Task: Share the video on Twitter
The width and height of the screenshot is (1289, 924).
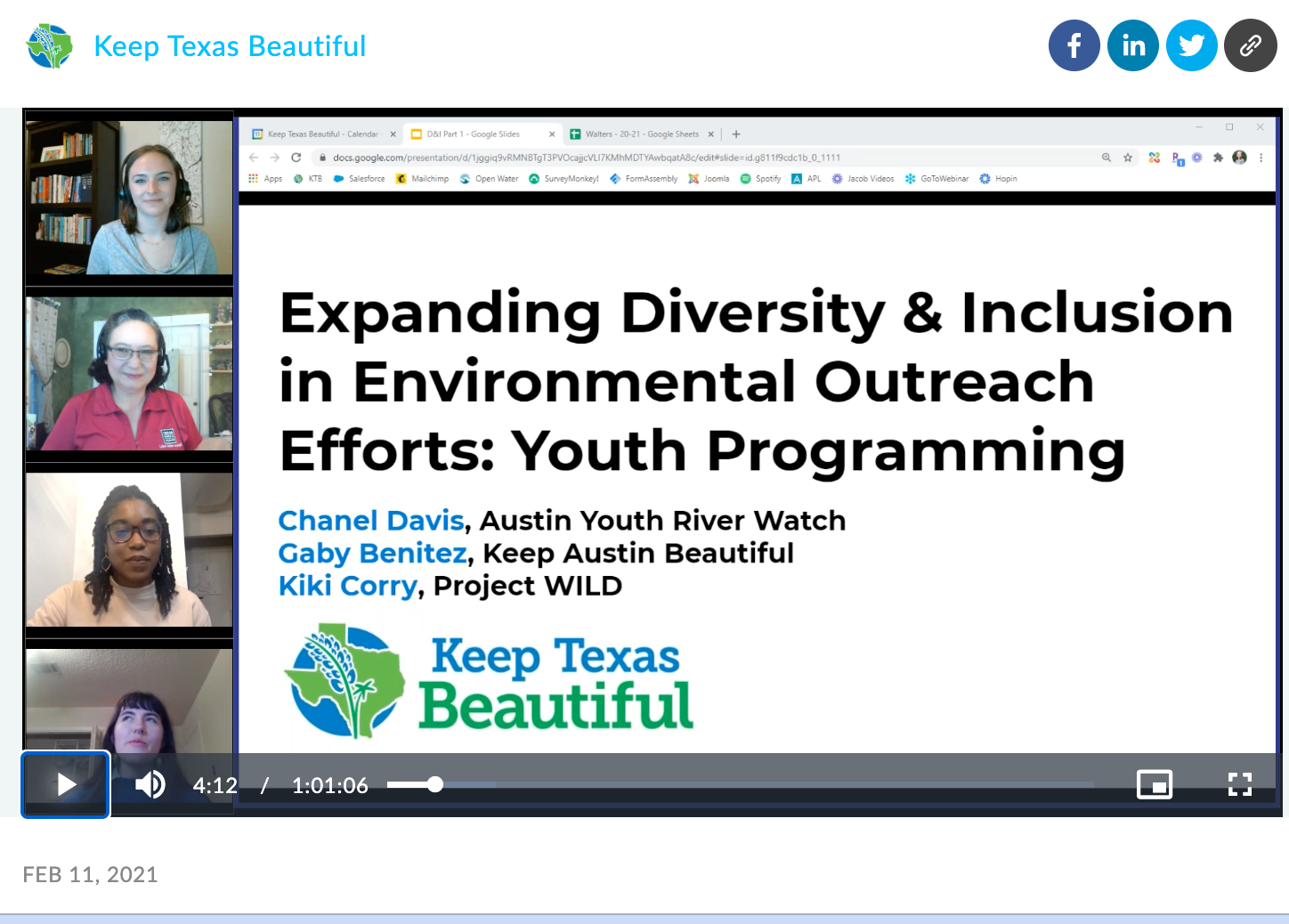Action: (1192, 45)
